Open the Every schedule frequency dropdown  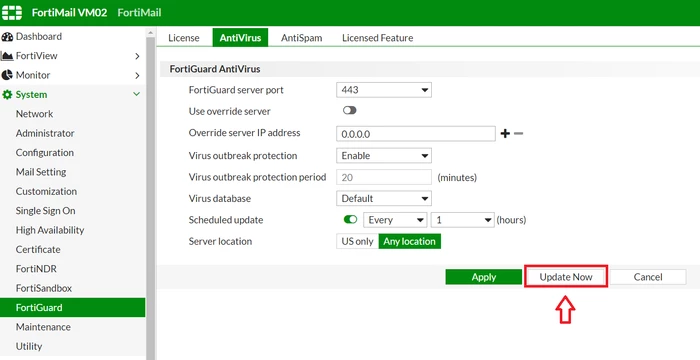395,220
